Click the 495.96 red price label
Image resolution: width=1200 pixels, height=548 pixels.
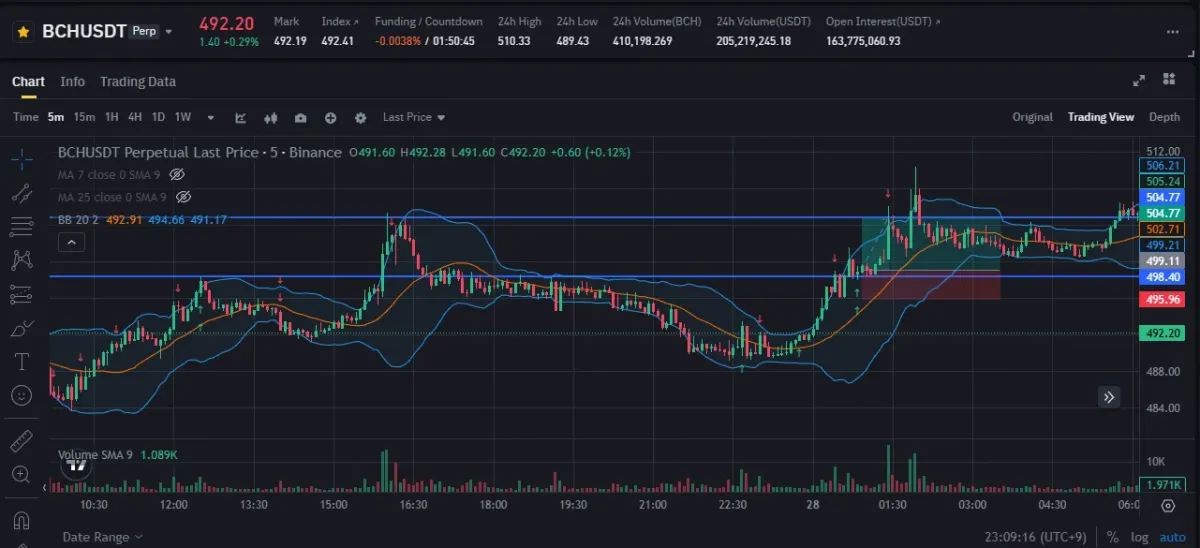(x=1162, y=299)
